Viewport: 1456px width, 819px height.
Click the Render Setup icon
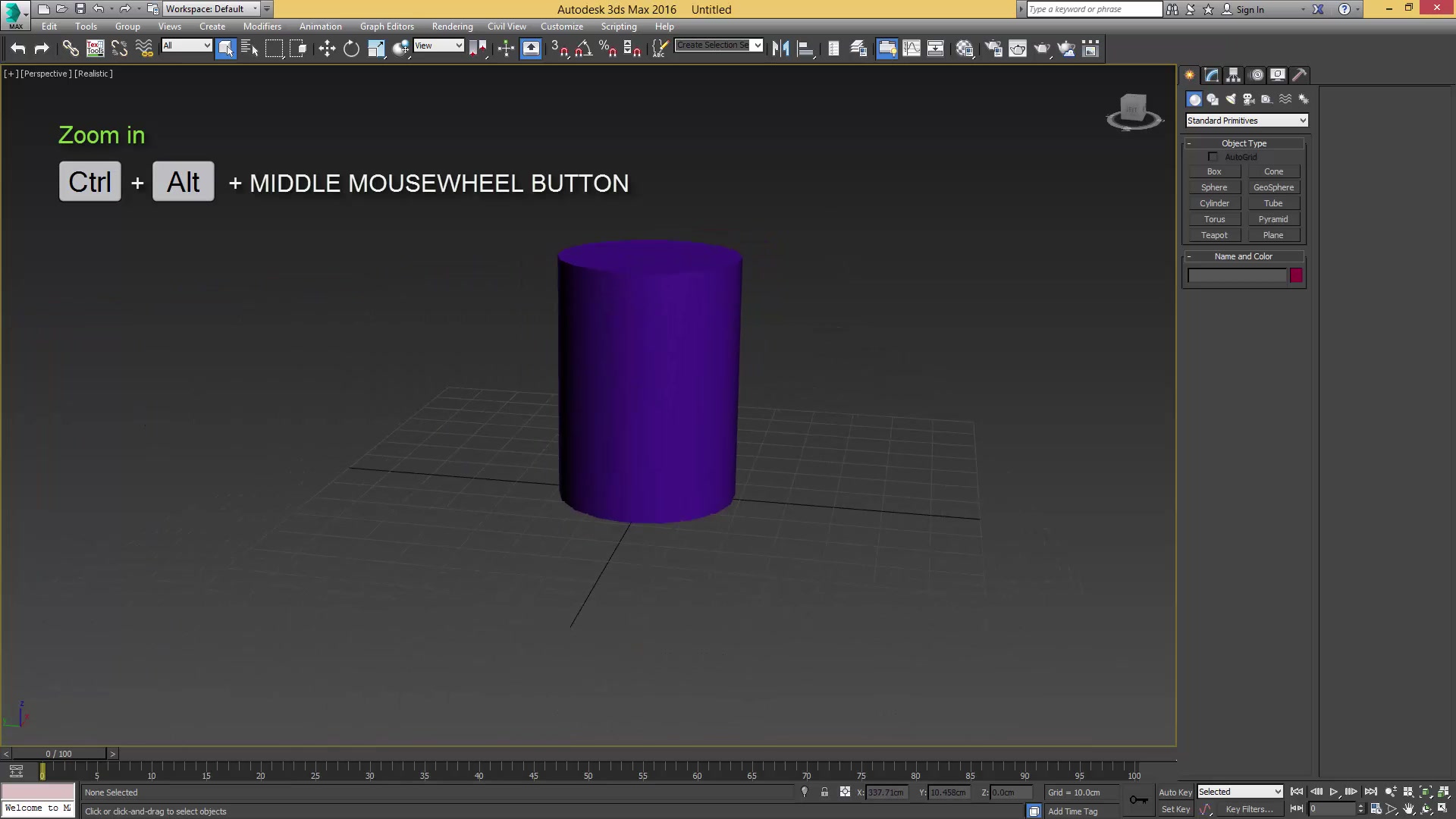click(993, 49)
